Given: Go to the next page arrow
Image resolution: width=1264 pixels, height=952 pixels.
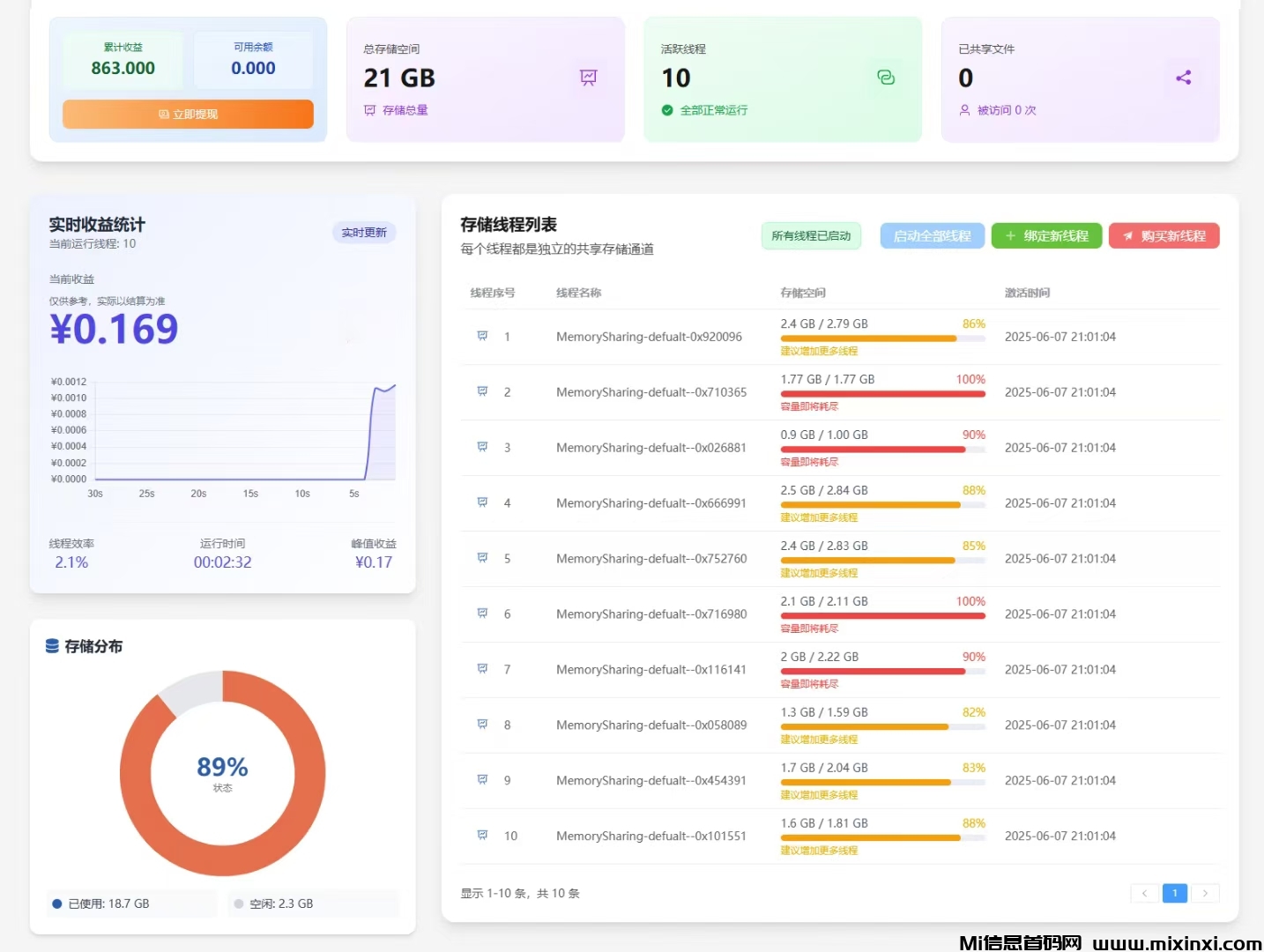Looking at the screenshot, I should click(1205, 893).
